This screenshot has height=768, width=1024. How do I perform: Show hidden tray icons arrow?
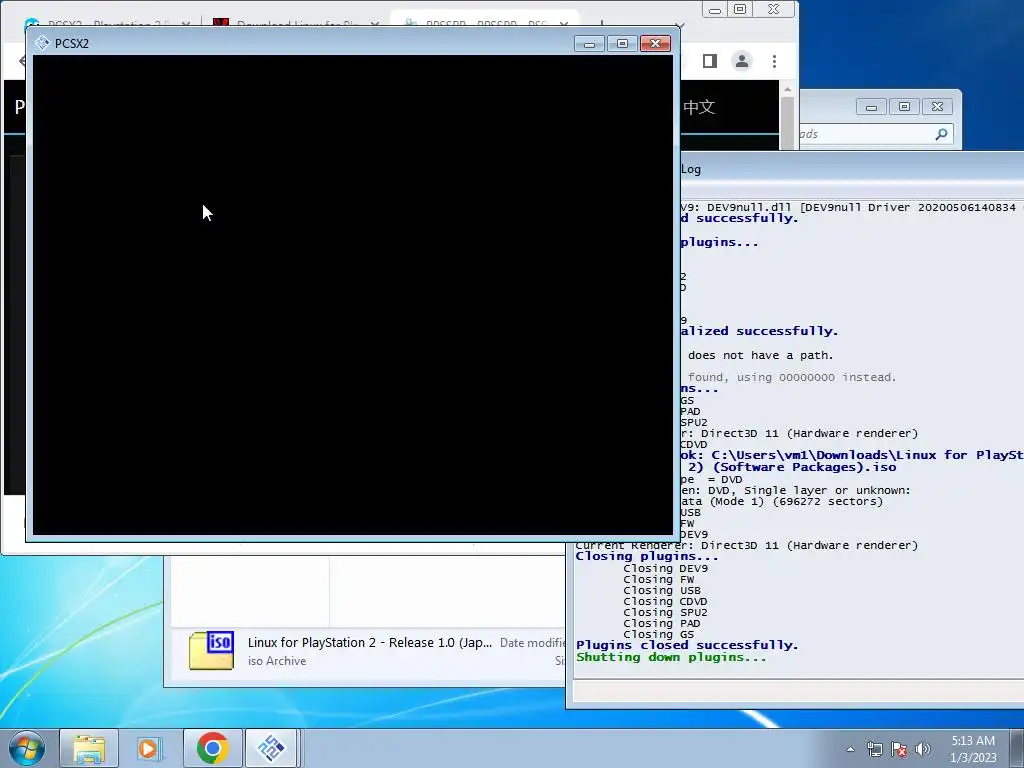click(850, 749)
